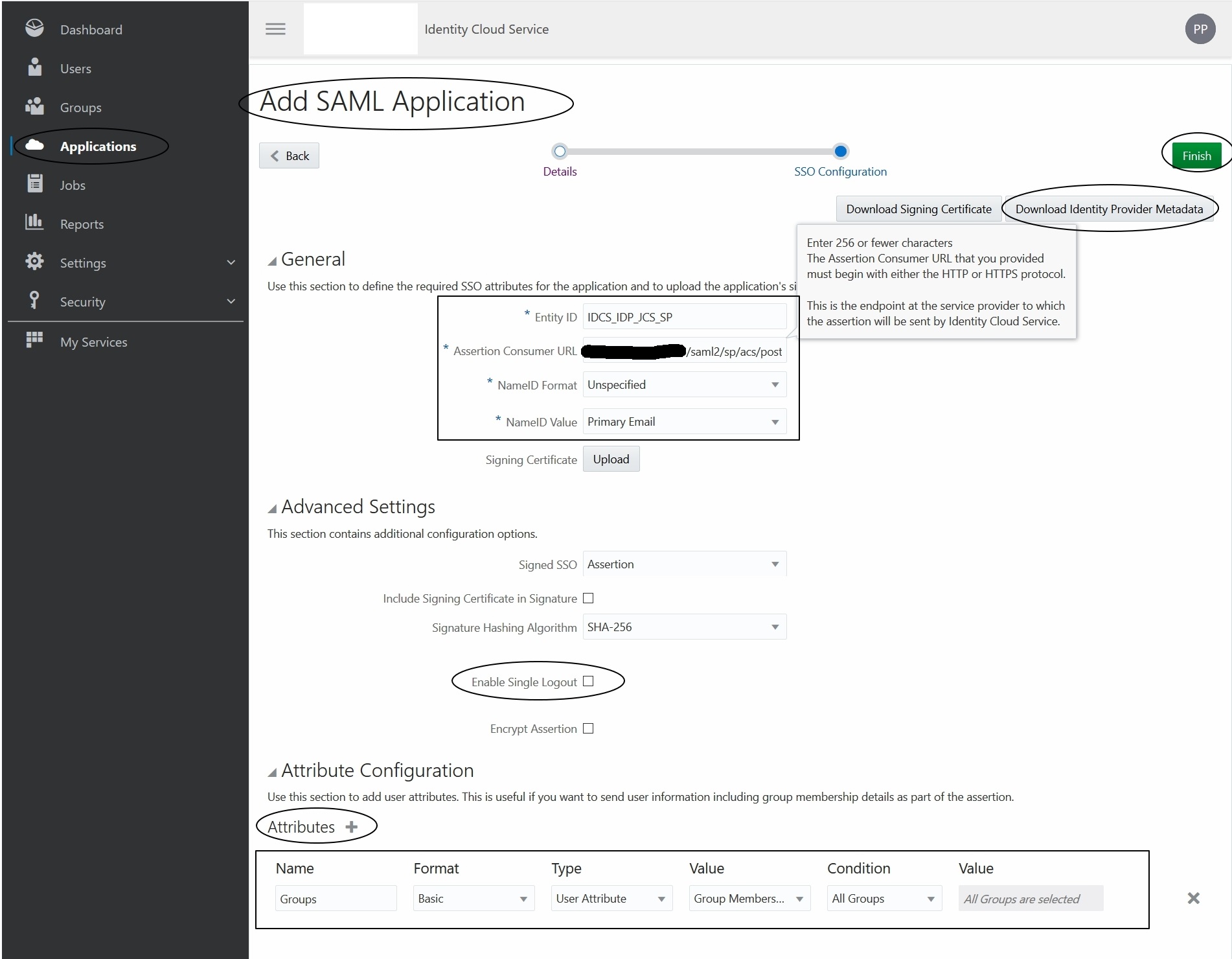Open the Signed SSO dropdown
The width and height of the screenshot is (1232, 959).
pyautogui.click(x=685, y=564)
